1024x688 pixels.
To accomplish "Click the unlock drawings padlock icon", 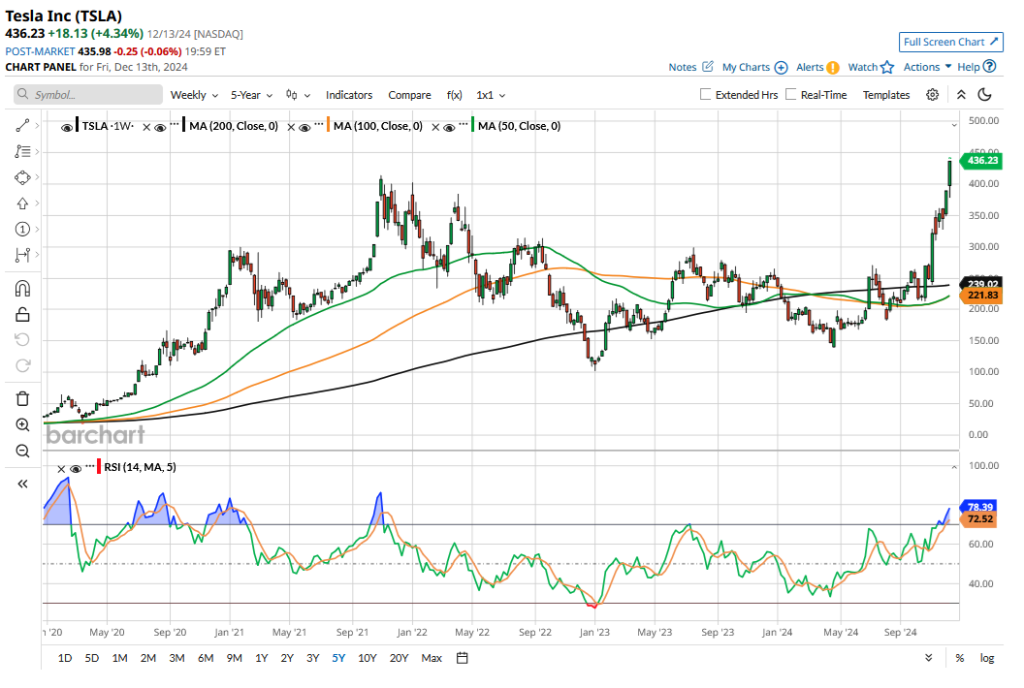I will coord(22,314).
